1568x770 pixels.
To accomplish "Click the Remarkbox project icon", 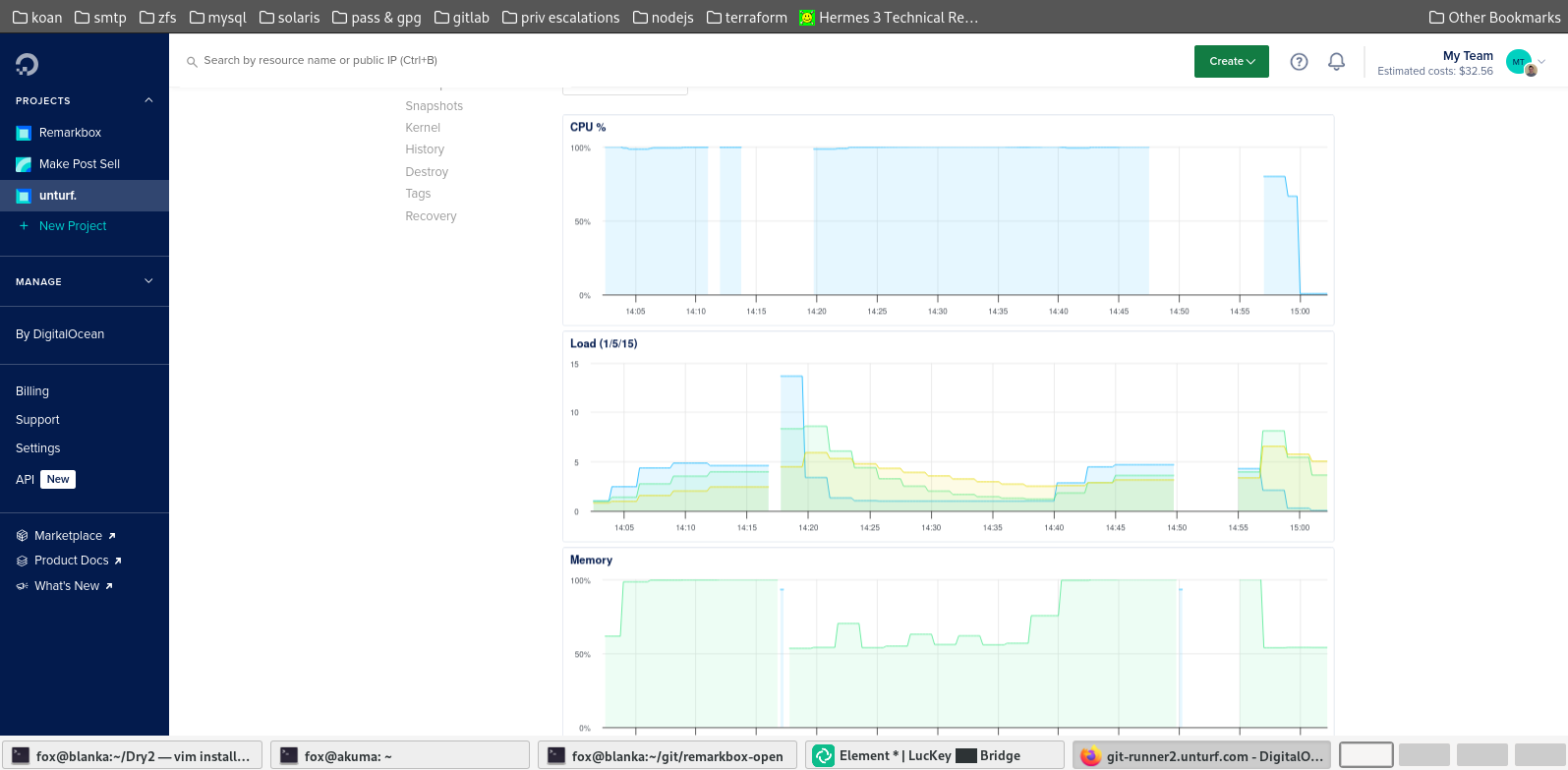I will [x=24, y=133].
